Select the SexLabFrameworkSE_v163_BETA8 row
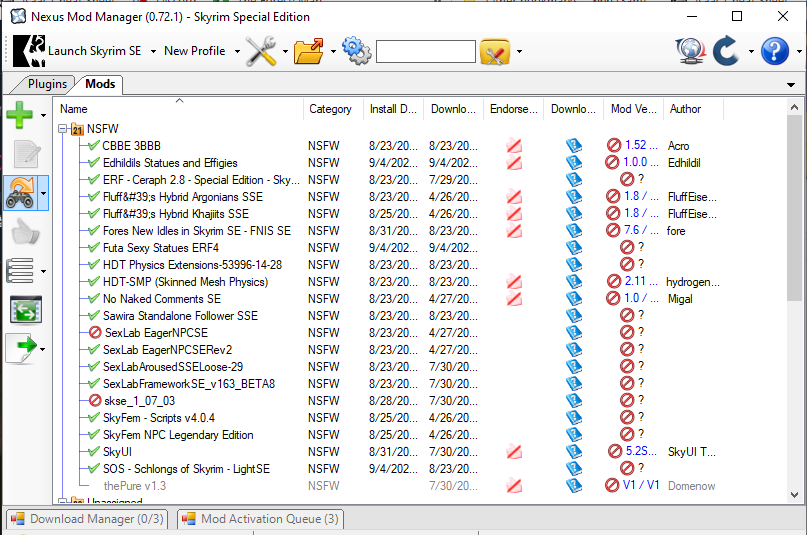Screen dimensions: 807x535 (x=189, y=384)
